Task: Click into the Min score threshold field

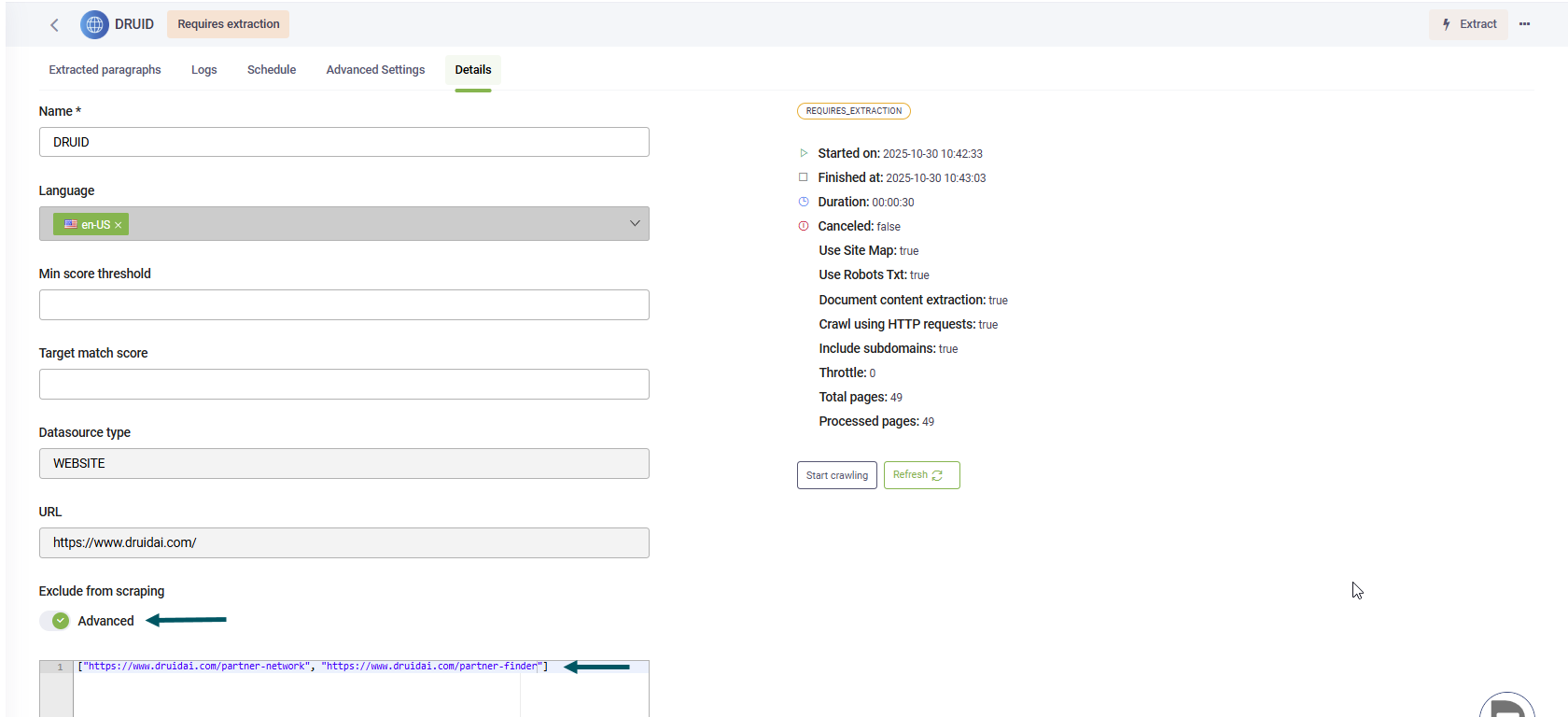Action: coord(343,305)
